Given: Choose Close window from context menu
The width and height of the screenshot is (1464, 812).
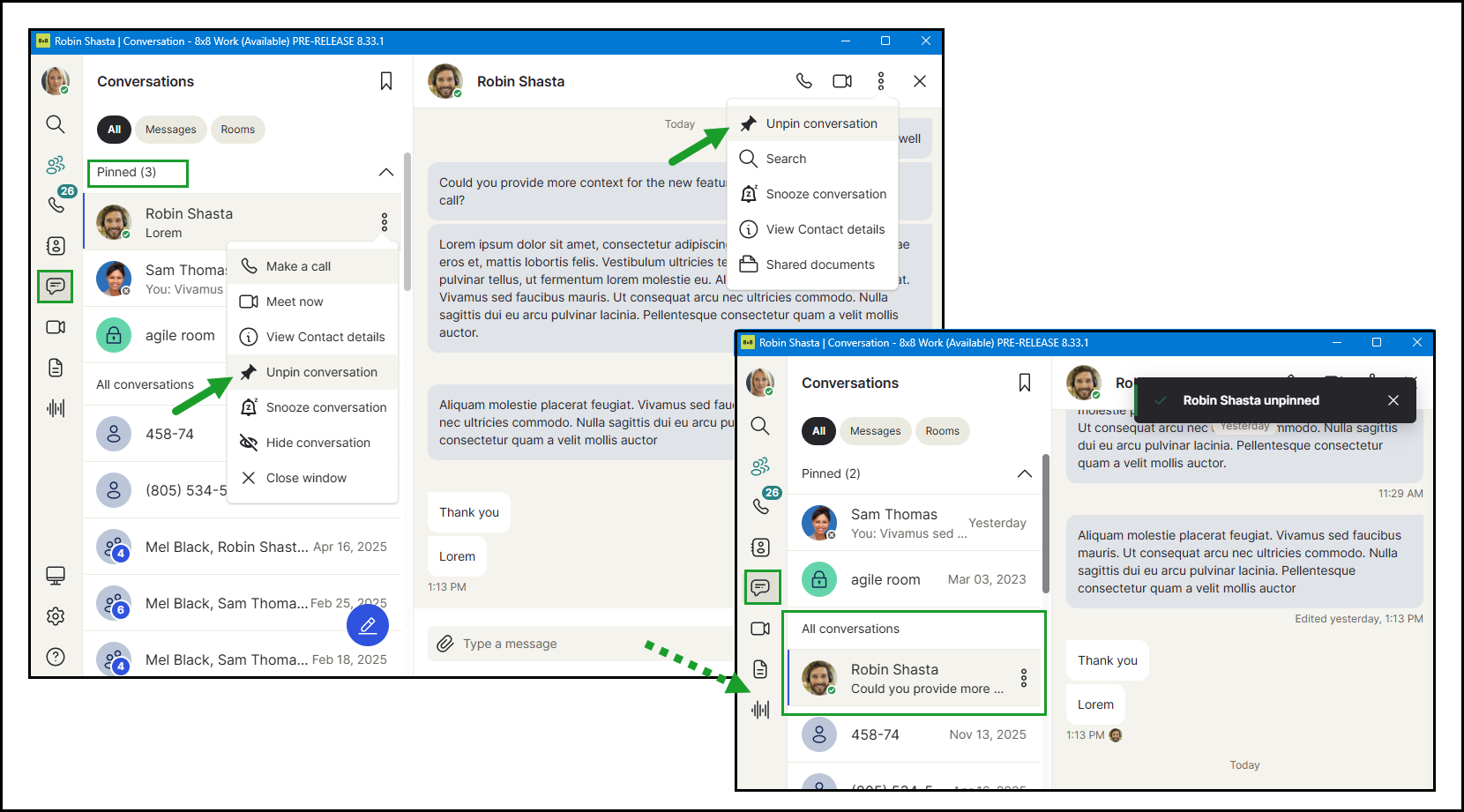Looking at the screenshot, I should click(x=313, y=478).
